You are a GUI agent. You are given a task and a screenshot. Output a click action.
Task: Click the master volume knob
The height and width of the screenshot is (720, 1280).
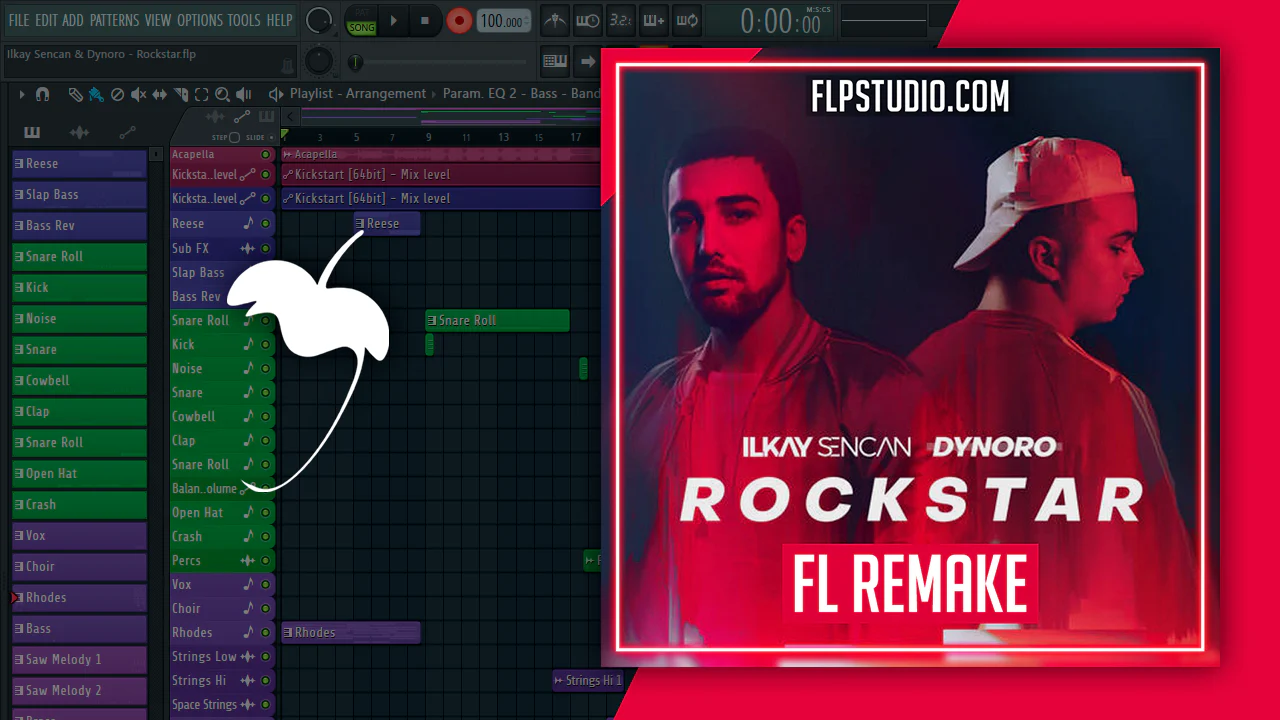pos(319,20)
